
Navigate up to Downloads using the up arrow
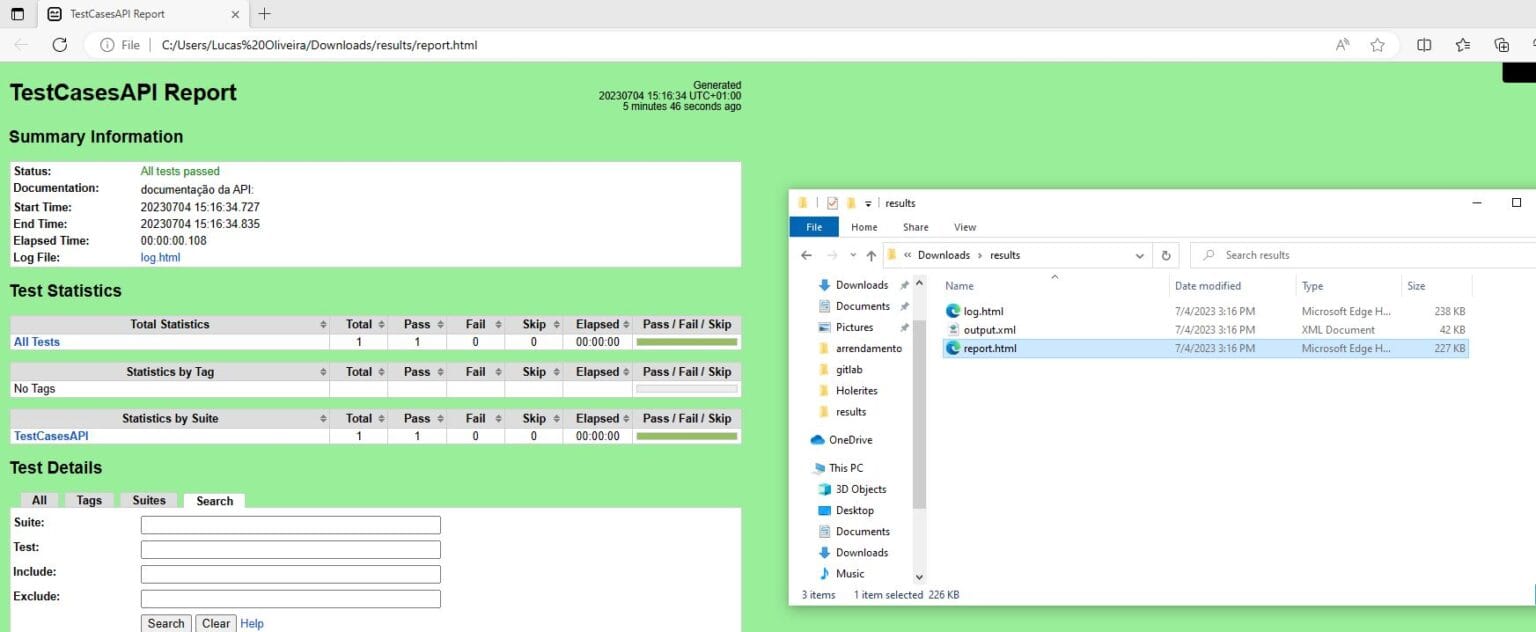(x=870, y=255)
